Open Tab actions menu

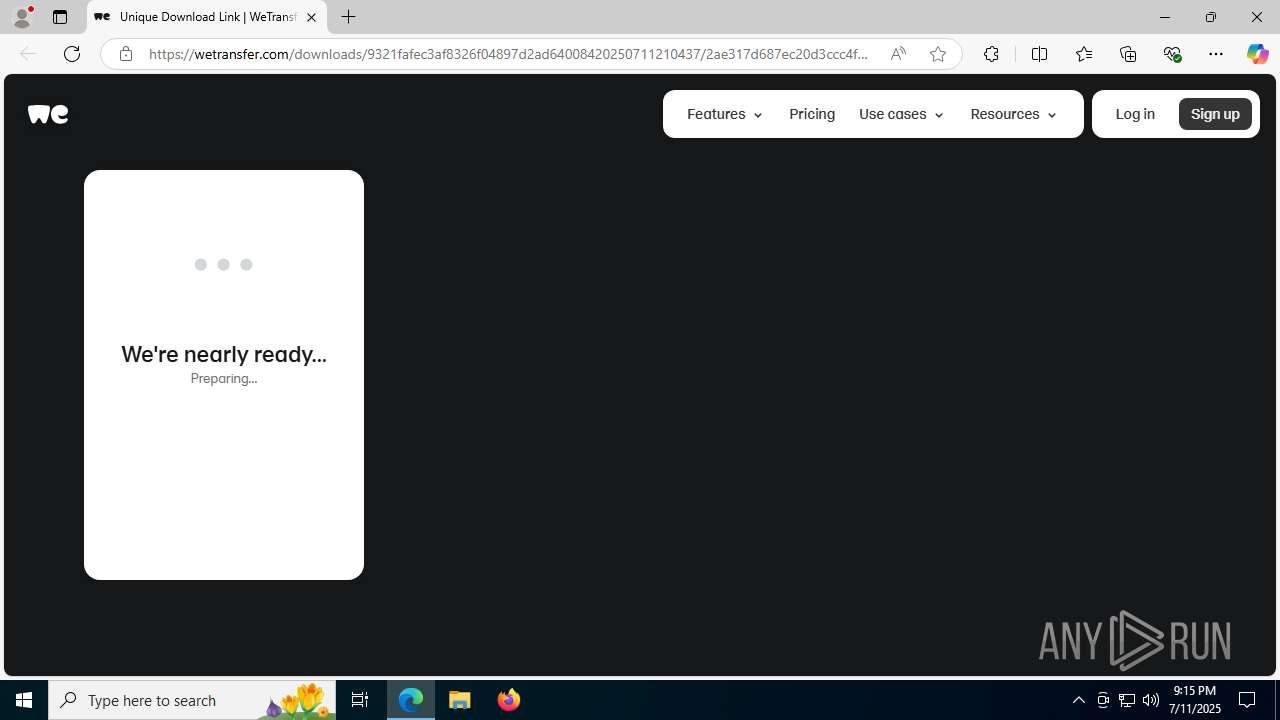click(60, 17)
